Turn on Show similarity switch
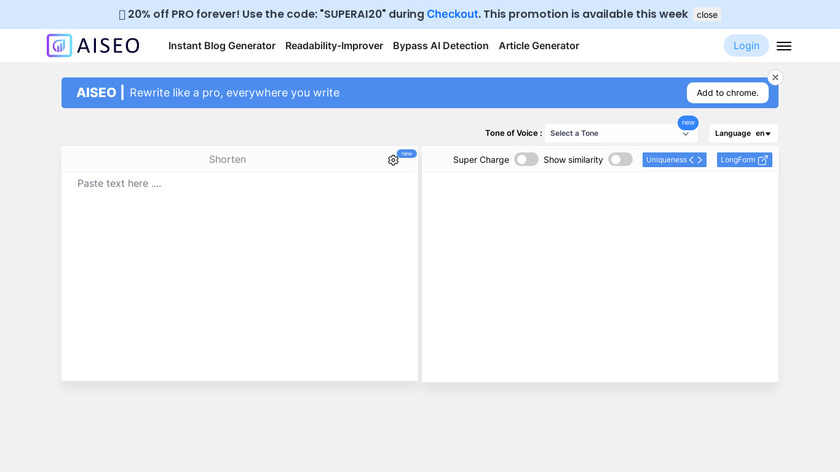Viewport: 840px width, 472px height. (x=620, y=160)
